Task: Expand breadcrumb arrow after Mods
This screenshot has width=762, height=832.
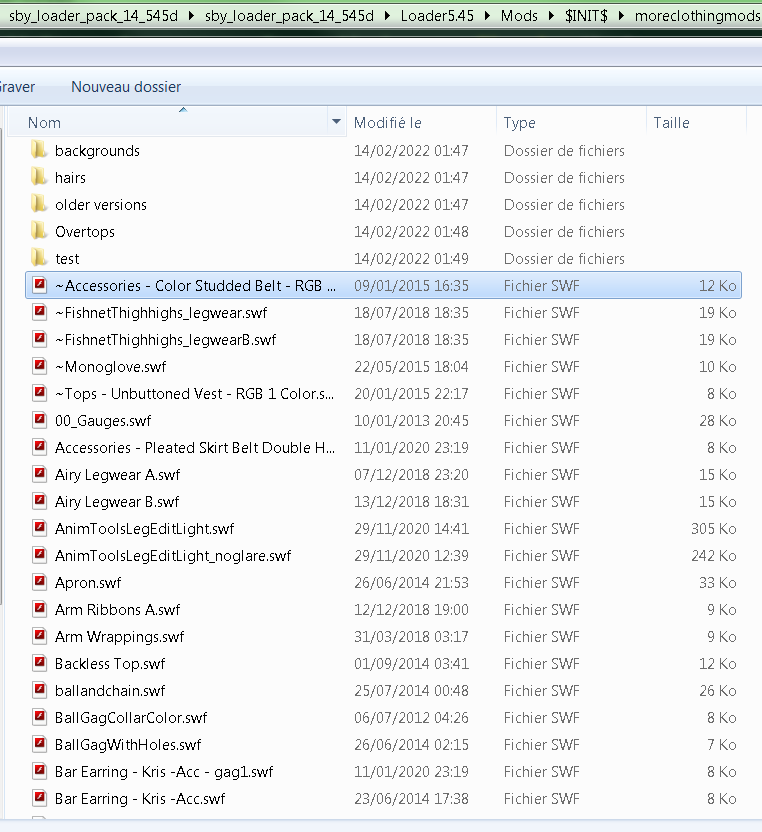Action: pos(551,16)
